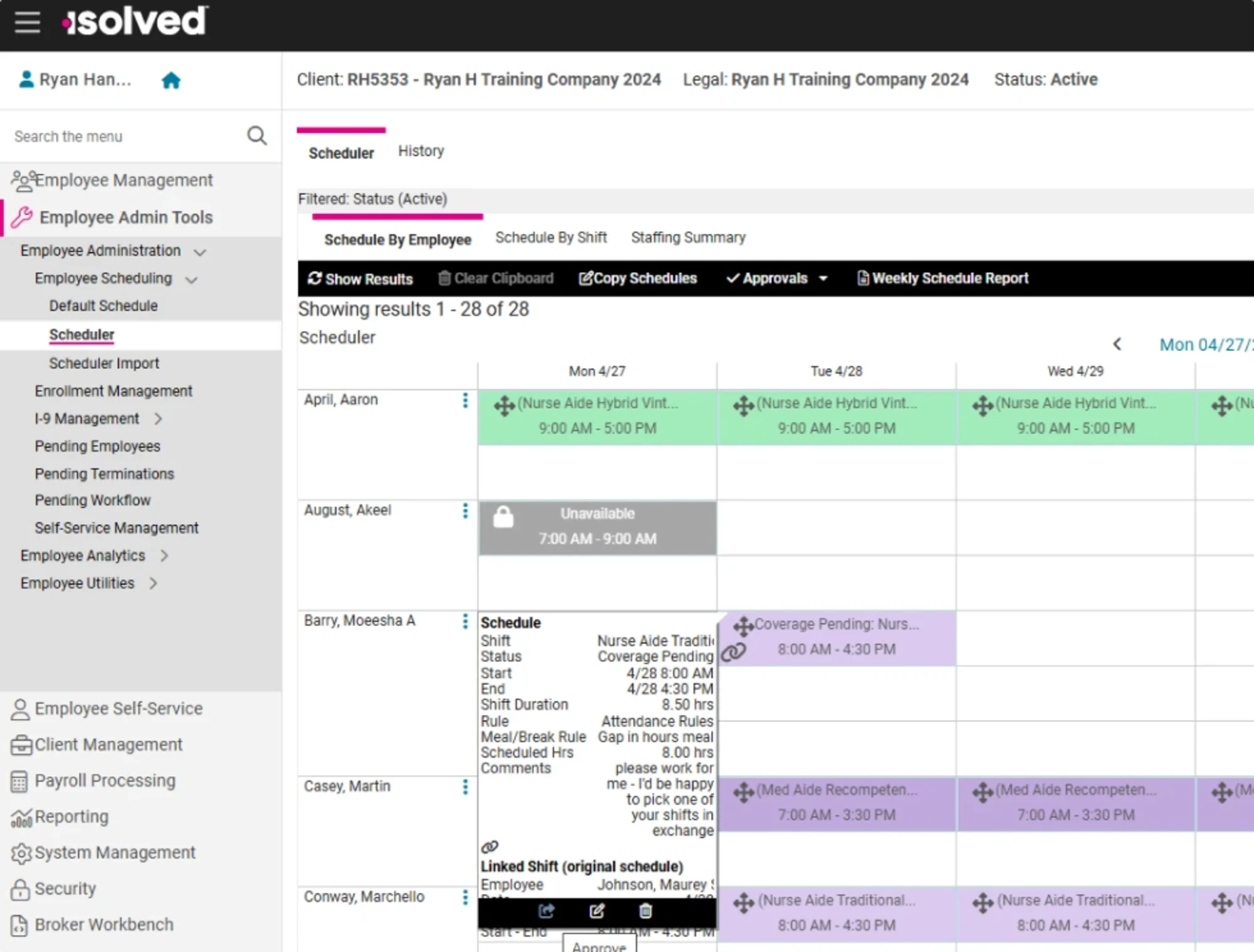Open row options for Conway, Marchello

coord(465,897)
